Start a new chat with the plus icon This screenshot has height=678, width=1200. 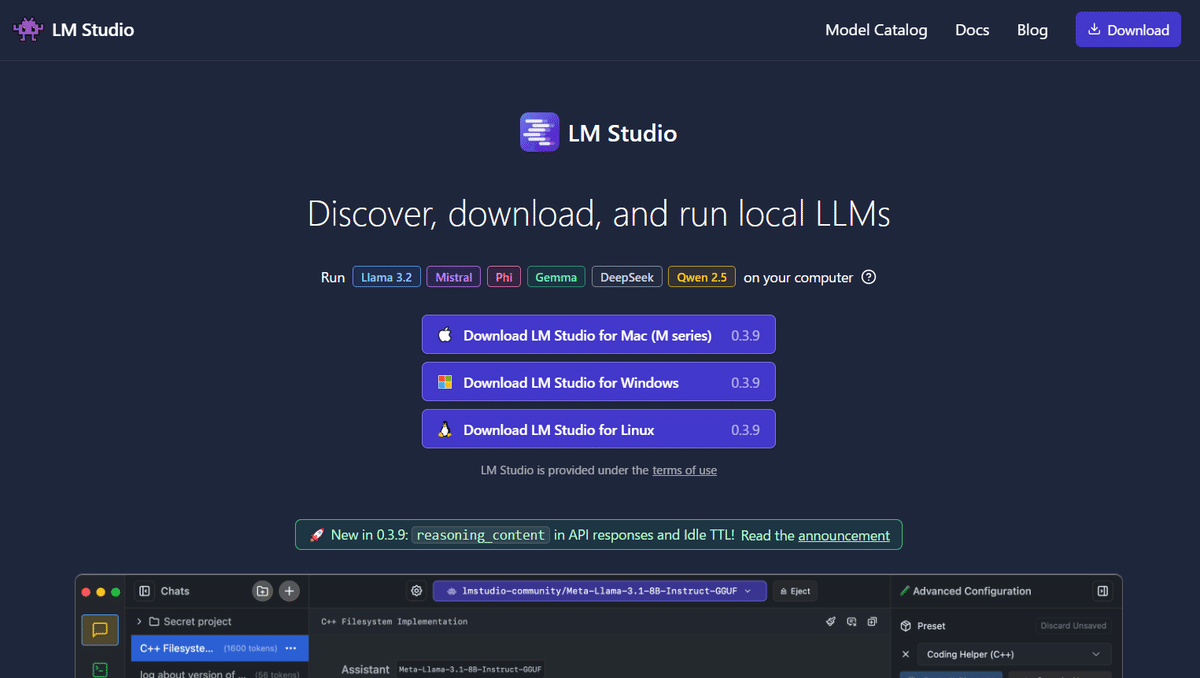pos(289,591)
